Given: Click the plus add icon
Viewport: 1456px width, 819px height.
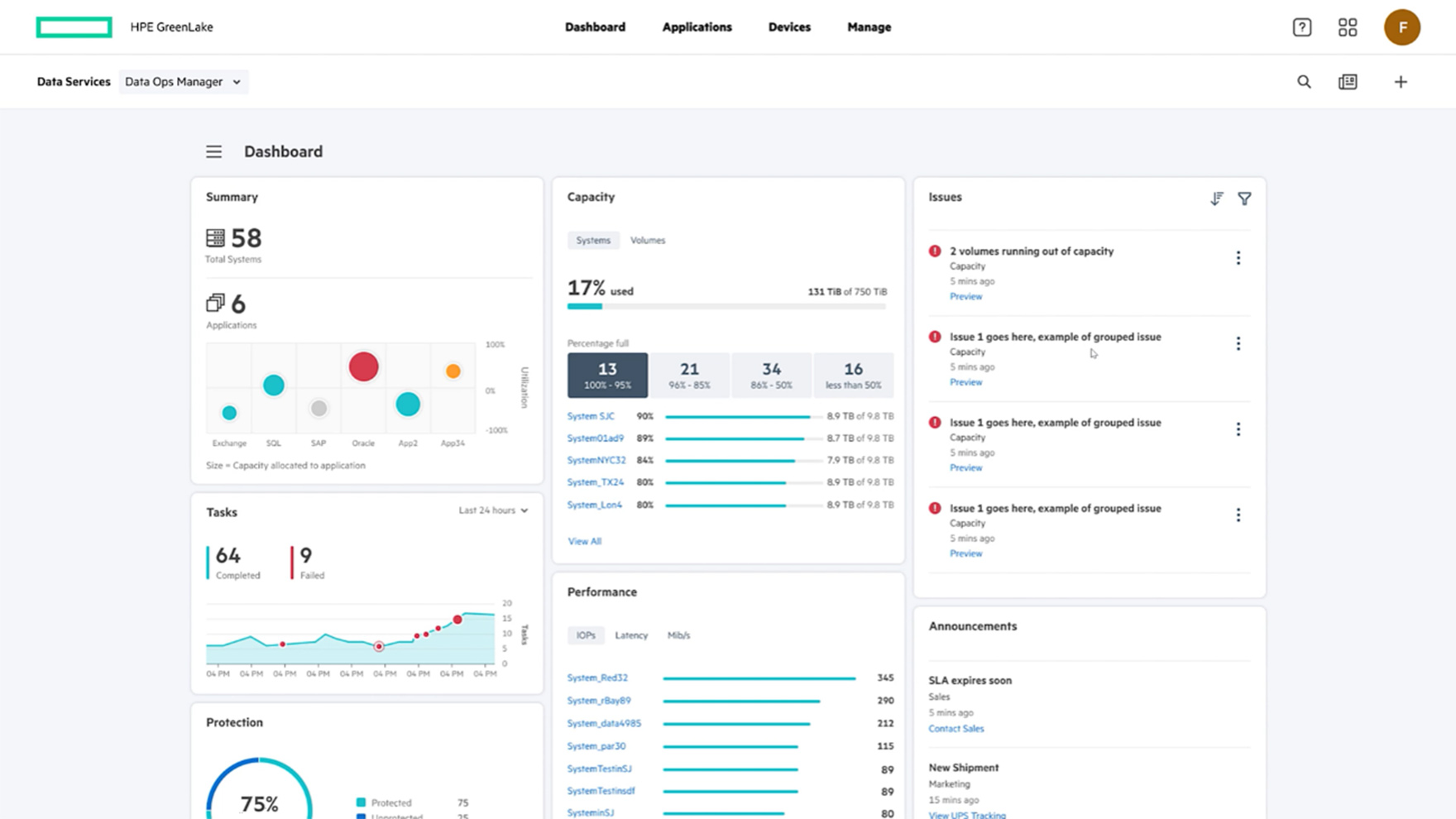Looking at the screenshot, I should 1401,82.
